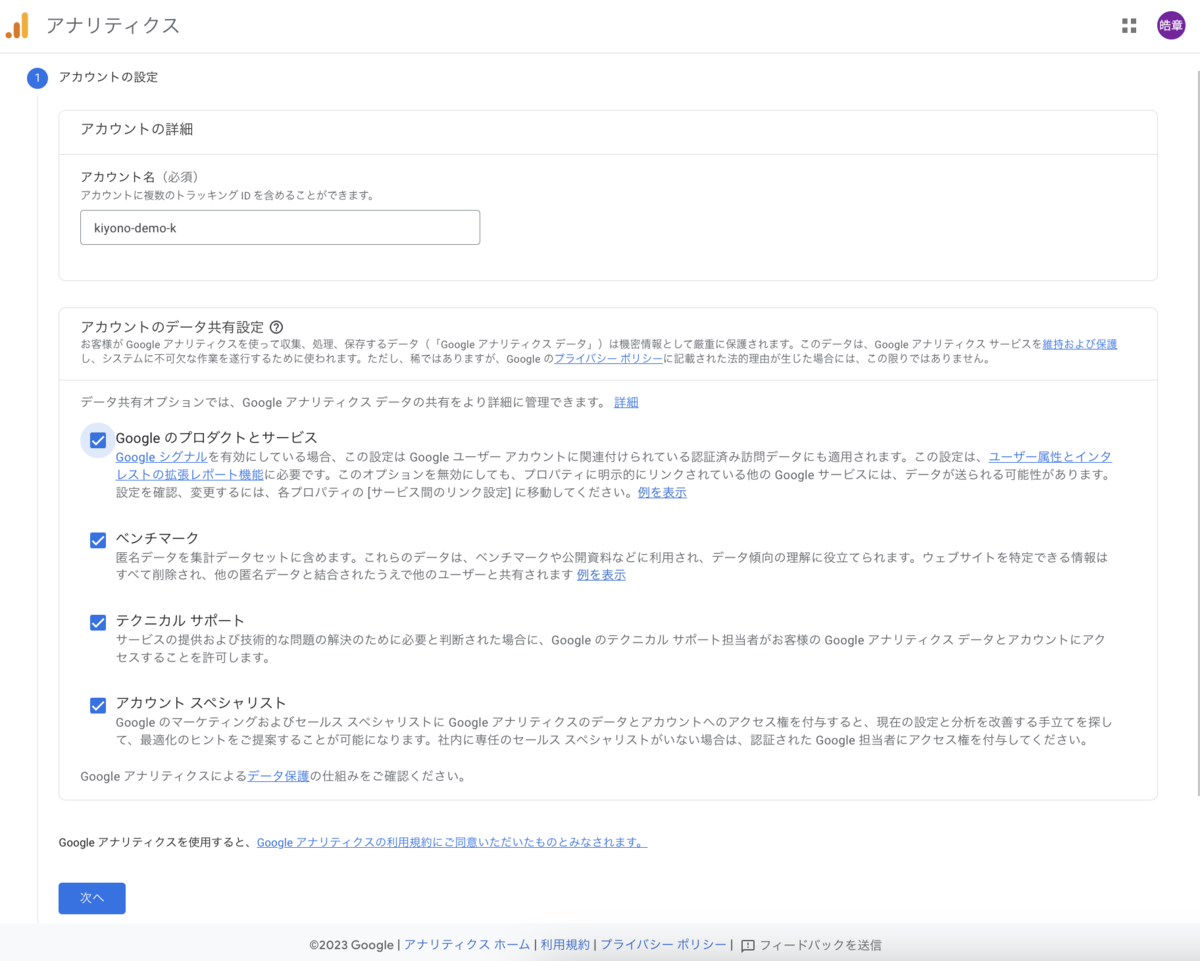The image size is (1200, 961).
Task: Toggle the テクニカル サポート checkbox
Action: pos(98,622)
